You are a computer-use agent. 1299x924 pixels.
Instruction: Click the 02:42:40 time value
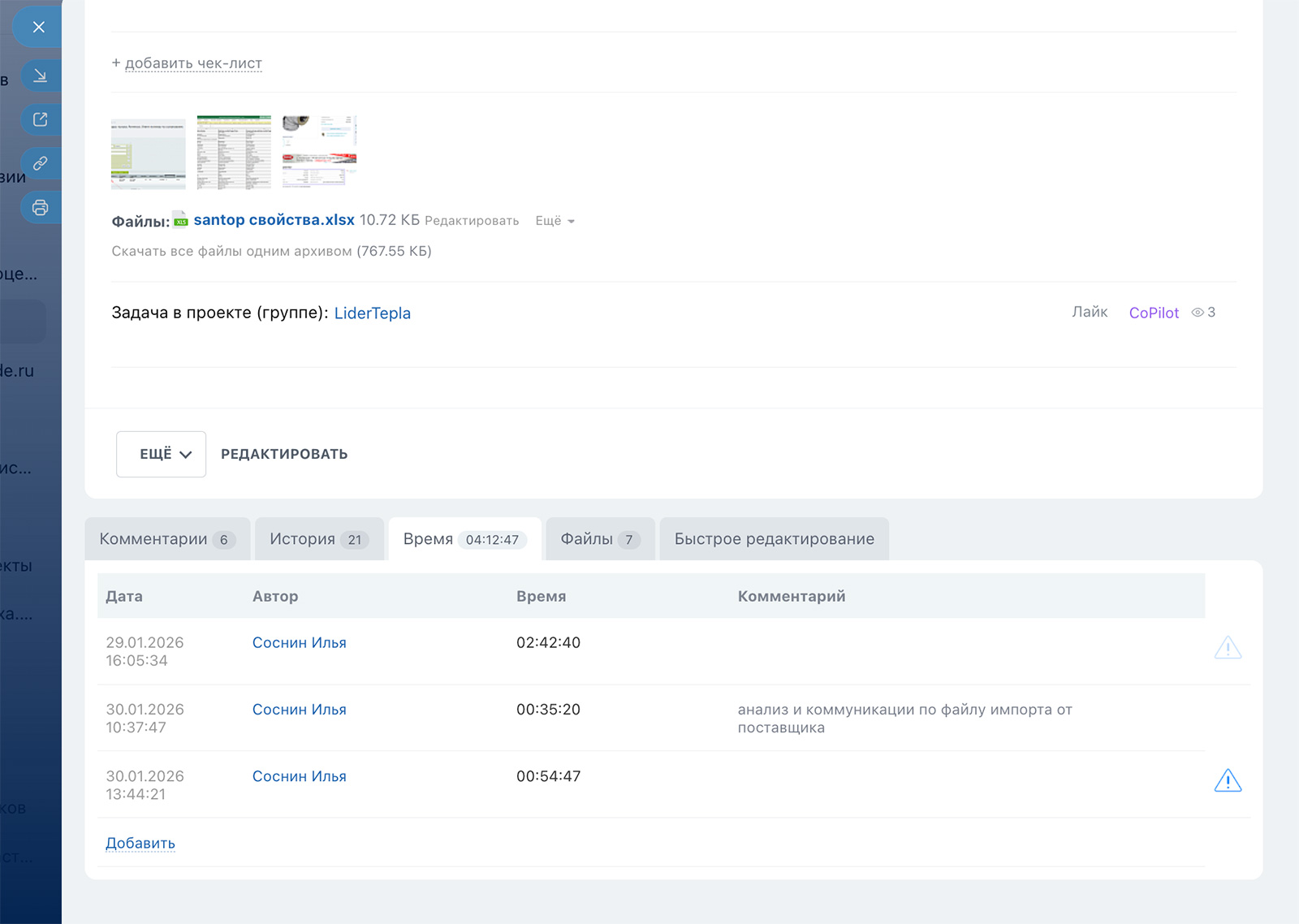click(x=549, y=643)
